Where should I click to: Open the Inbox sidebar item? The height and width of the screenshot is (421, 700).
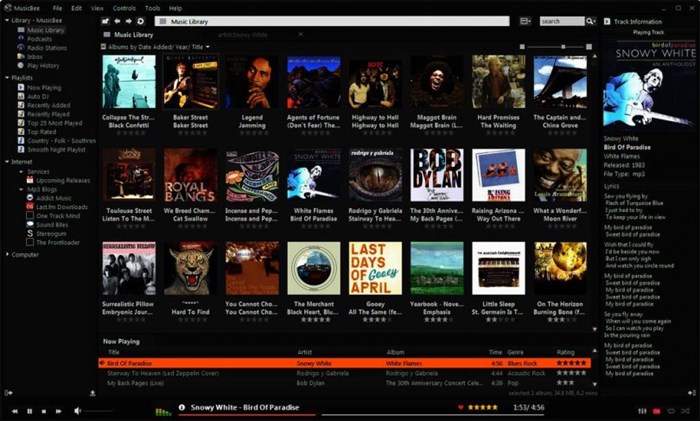point(35,57)
